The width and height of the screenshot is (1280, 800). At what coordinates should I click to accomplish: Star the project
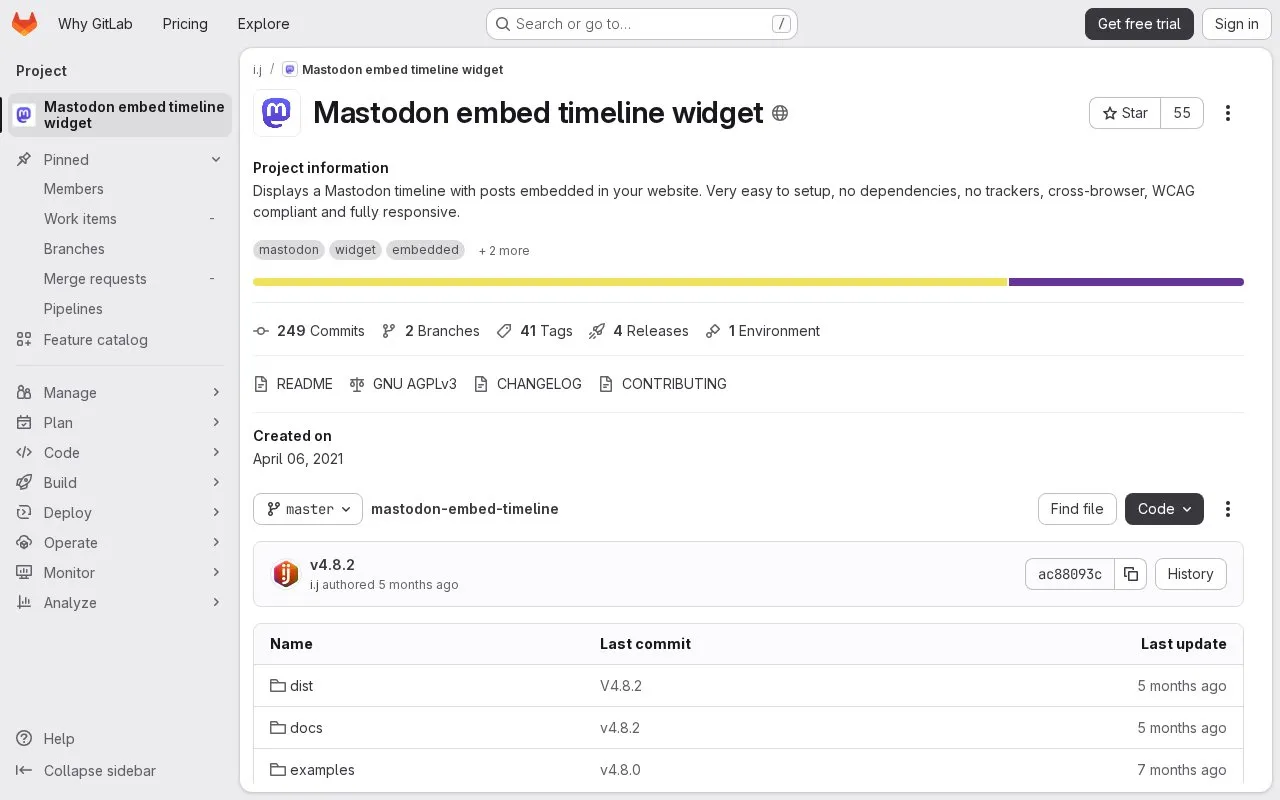pos(1125,113)
